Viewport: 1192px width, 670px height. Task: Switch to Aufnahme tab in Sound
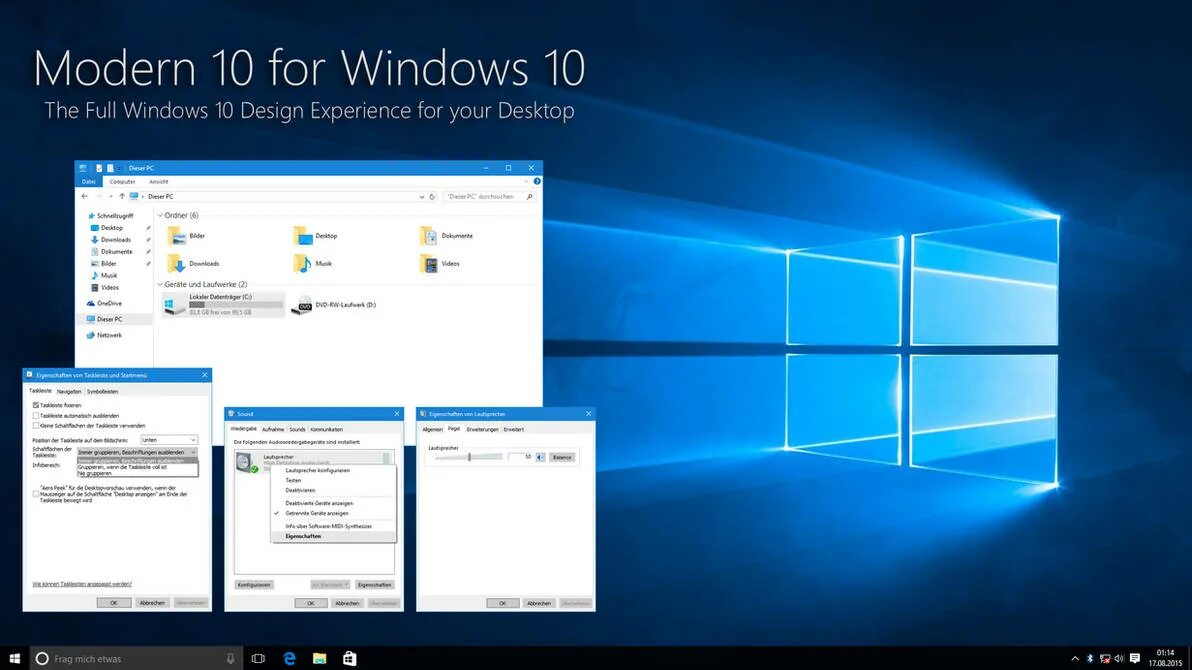[273, 430]
